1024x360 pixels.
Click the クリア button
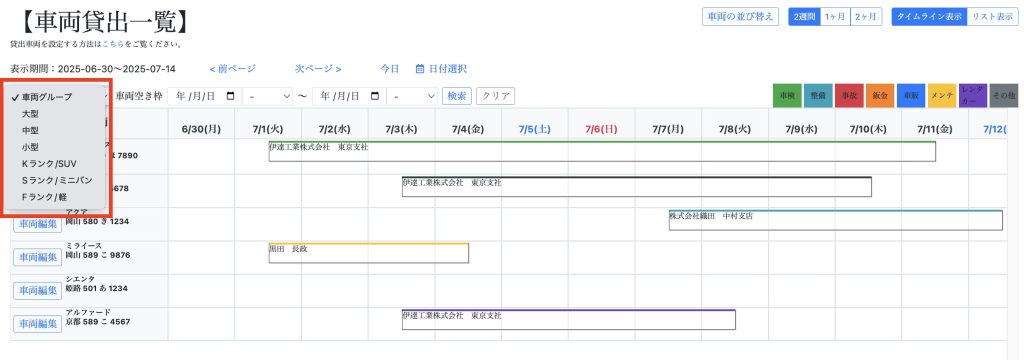coord(496,96)
